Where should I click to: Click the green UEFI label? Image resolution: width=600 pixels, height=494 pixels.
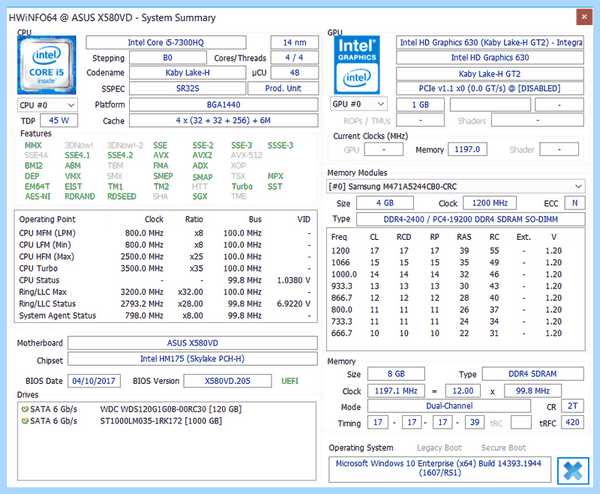[x=290, y=381]
